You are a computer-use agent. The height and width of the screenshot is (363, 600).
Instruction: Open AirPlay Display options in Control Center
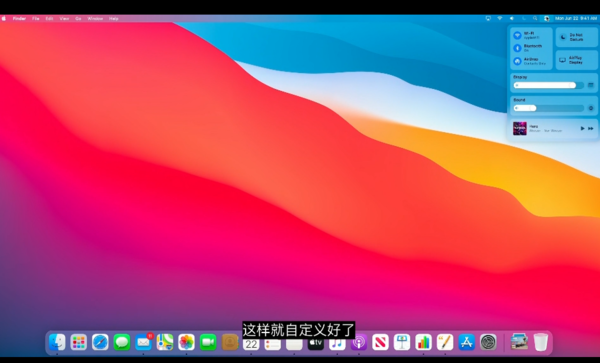click(576, 60)
